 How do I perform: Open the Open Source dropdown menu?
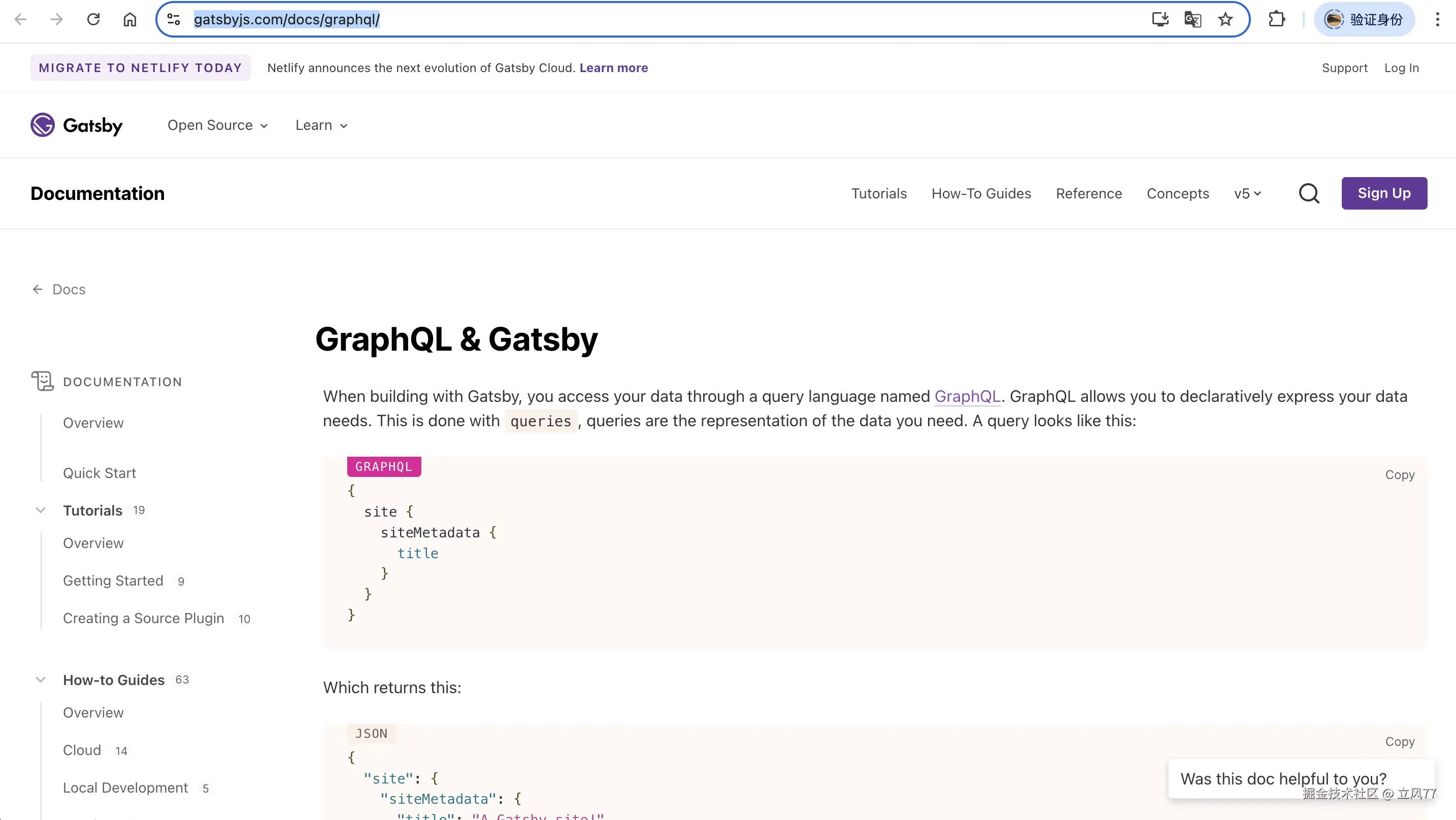point(218,125)
